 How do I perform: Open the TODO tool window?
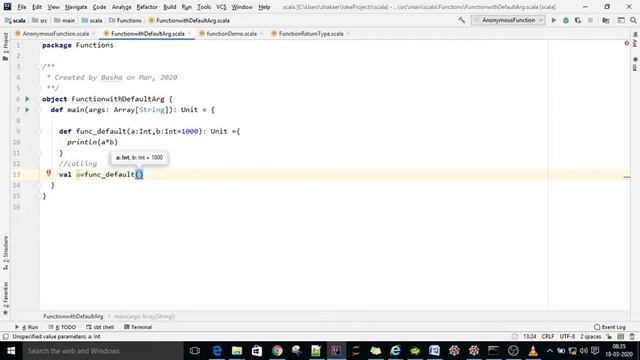click(62, 327)
